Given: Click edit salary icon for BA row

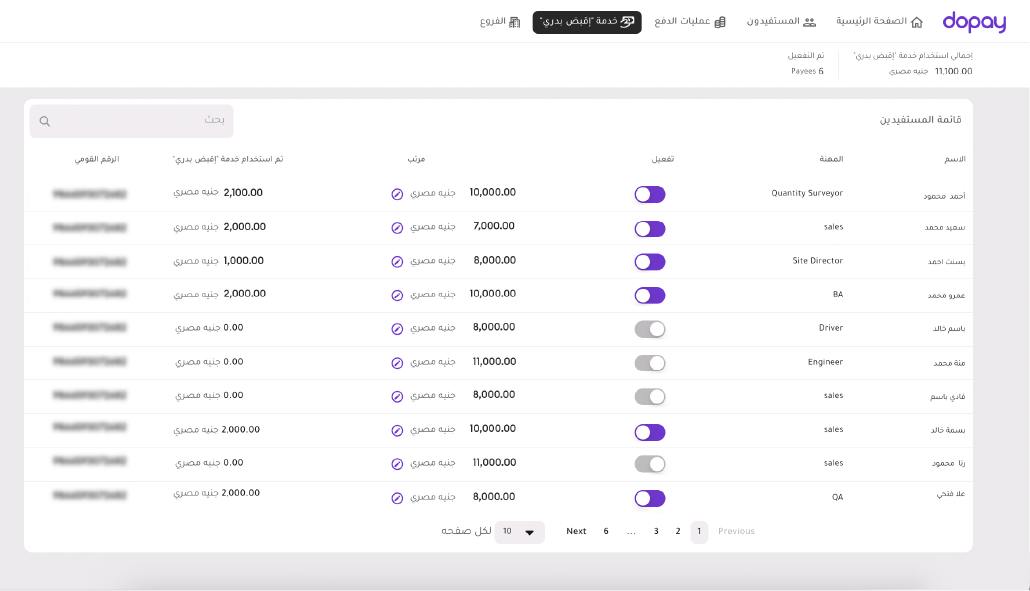Looking at the screenshot, I should 397,296.
